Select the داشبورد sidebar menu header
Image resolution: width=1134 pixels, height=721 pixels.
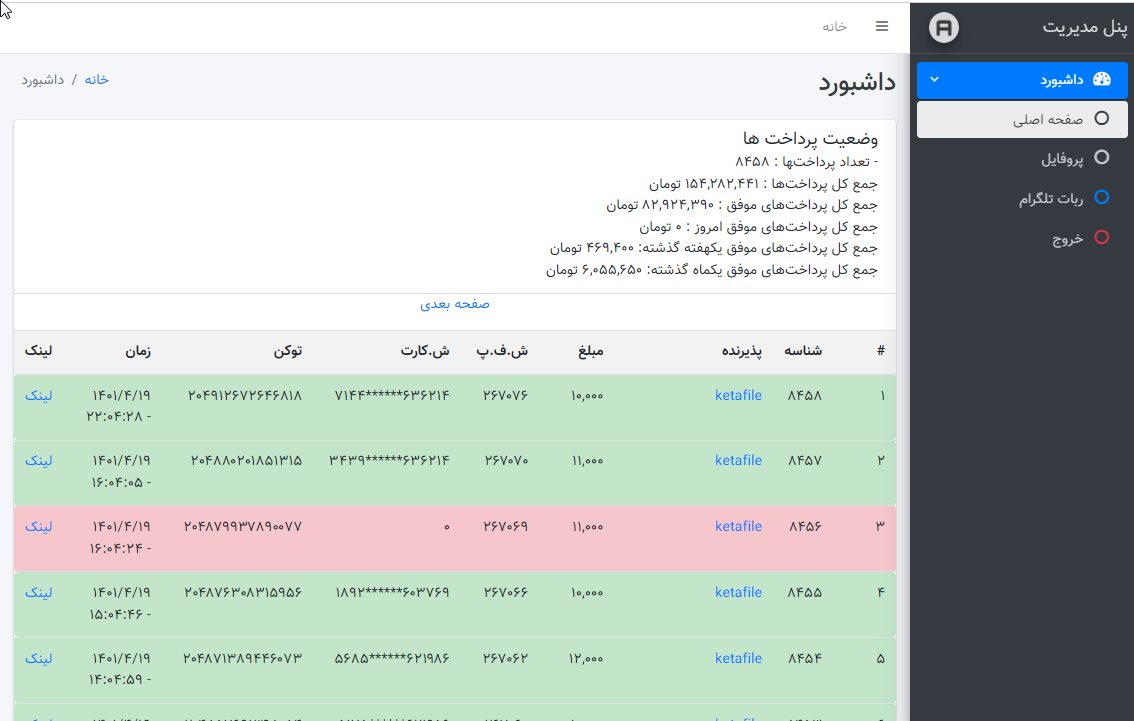[x=1022, y=80]
